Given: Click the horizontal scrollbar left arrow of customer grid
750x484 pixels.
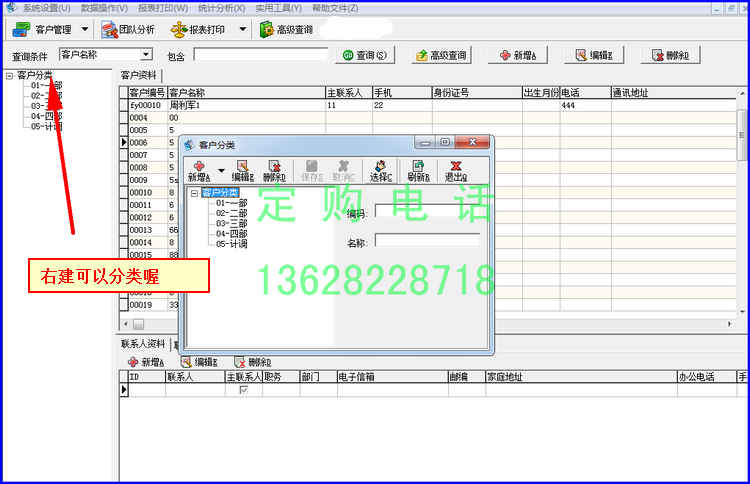Looking at the screenshot, I should (x=126, y=324).
